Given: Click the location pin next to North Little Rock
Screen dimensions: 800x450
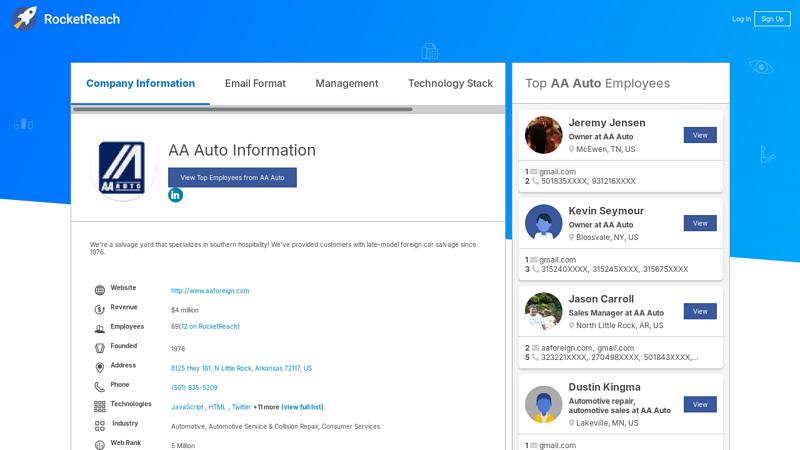Looking at the screenshot, I should click(x=571, y=326).
